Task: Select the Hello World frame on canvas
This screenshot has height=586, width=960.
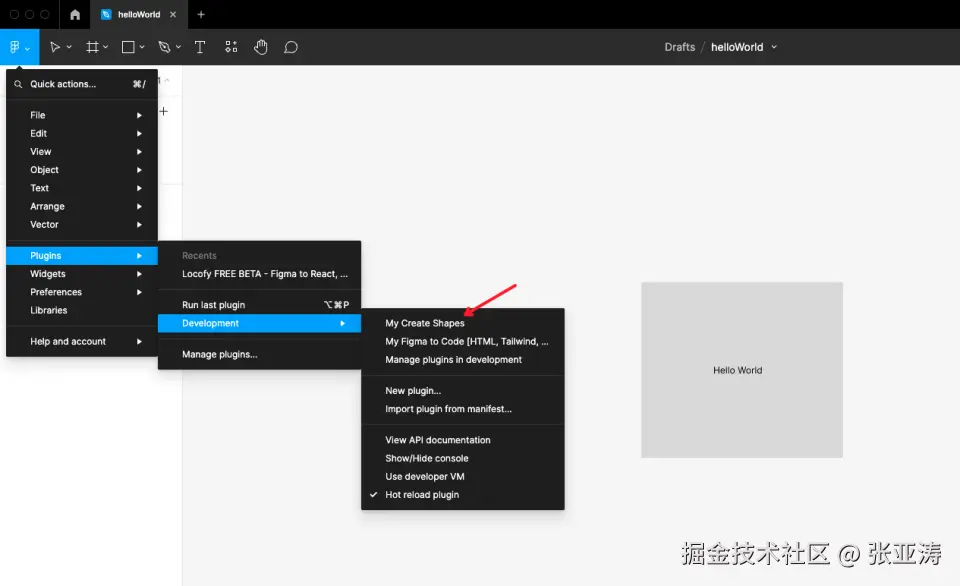Action: pos(742,370)
